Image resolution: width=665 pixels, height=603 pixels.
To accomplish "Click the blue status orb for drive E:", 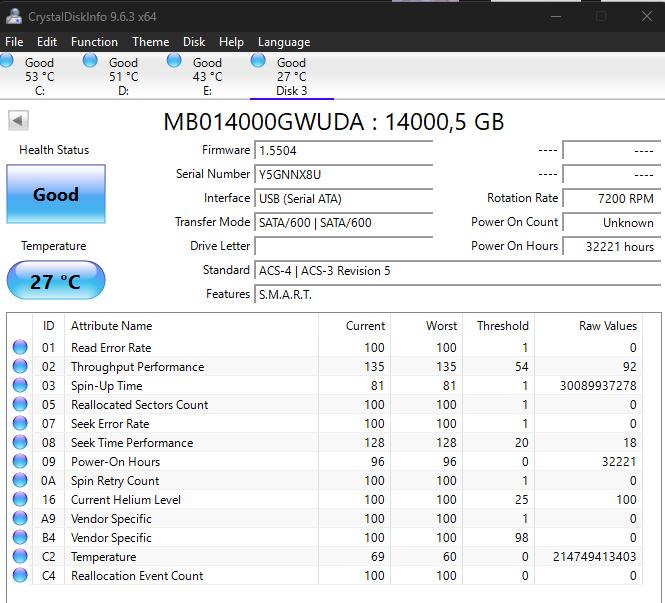I will click(x=174, y=61).
